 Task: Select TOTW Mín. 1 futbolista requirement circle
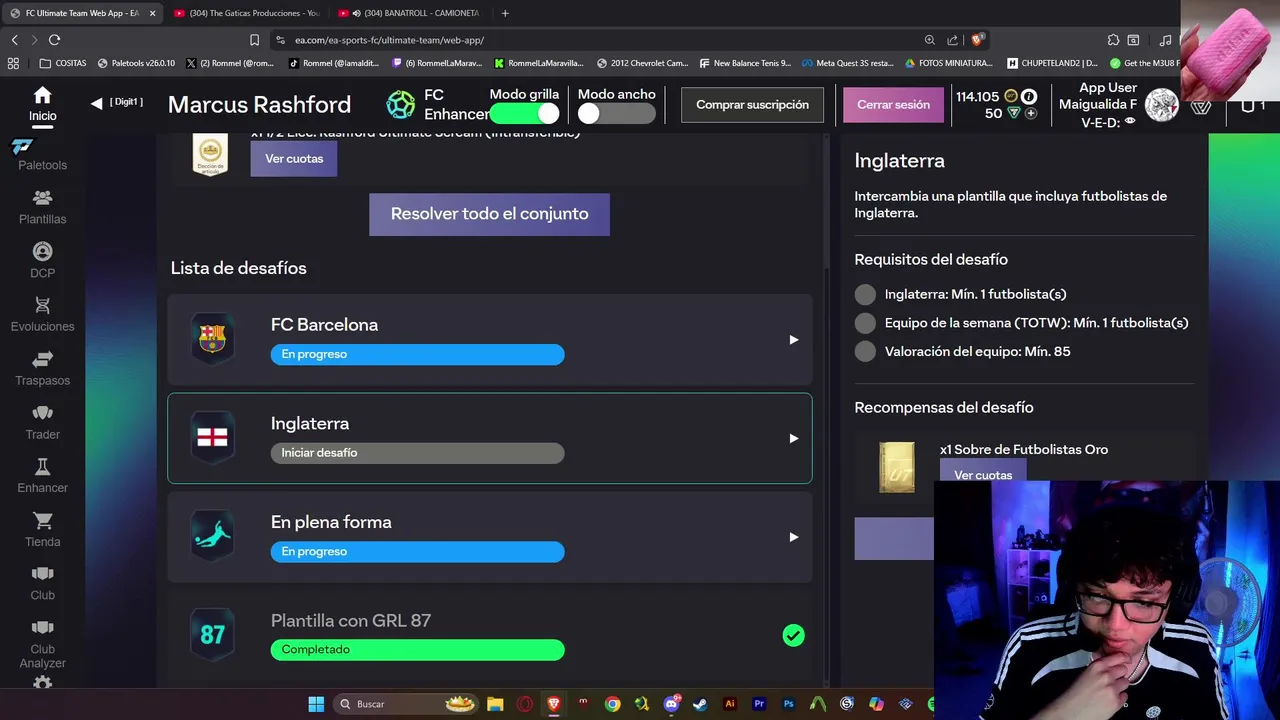[865, 323]
